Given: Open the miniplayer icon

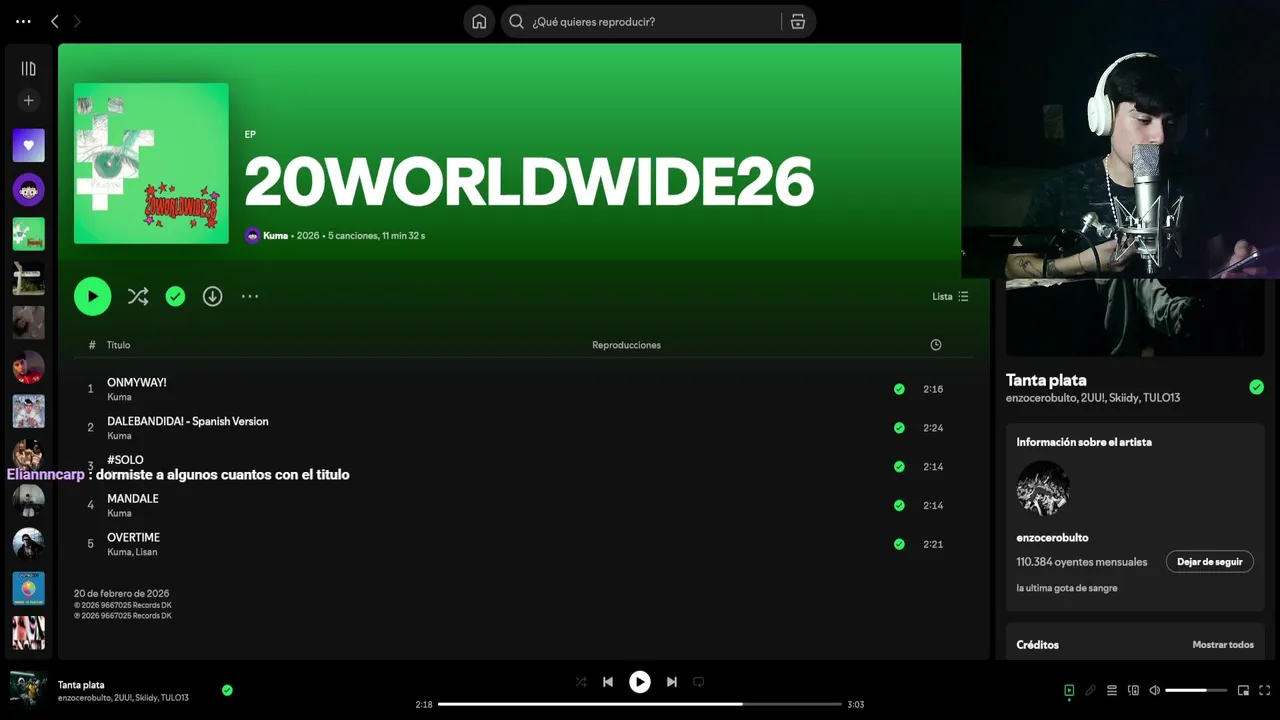Looking at the screenshot, I should (1243, 690).
